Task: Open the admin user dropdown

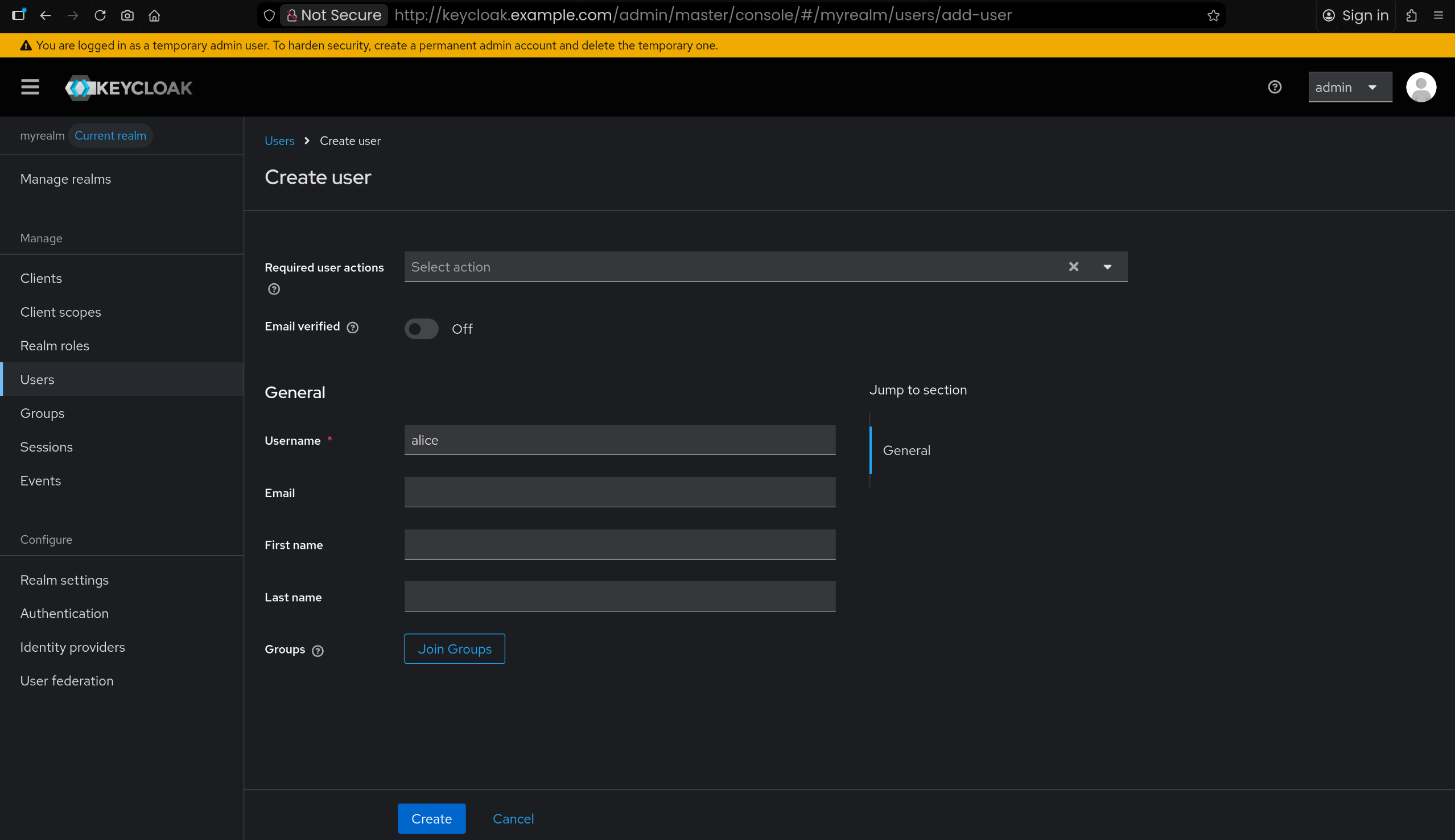Action: click(1349, 87)
